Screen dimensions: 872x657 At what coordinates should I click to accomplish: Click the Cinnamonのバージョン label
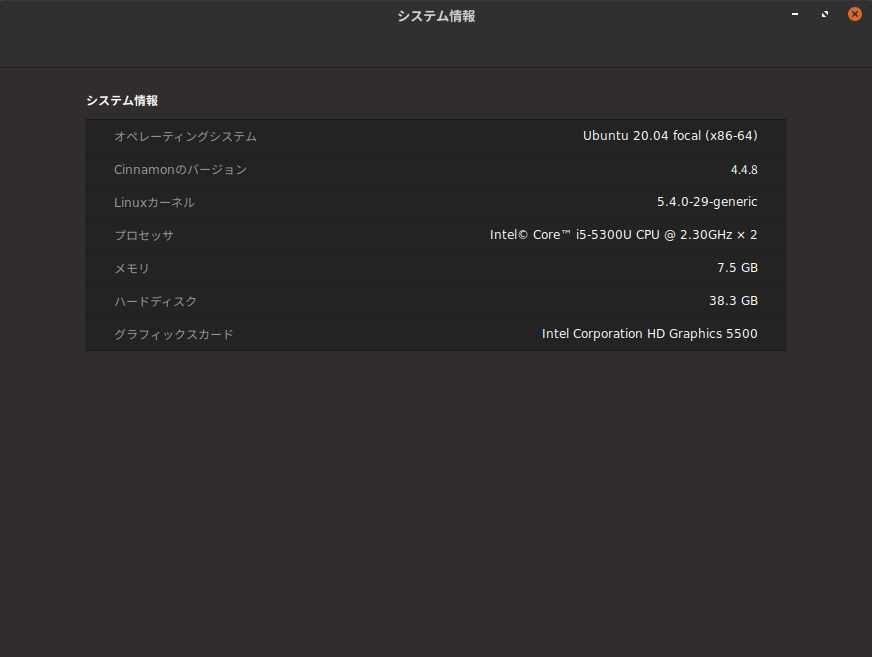(180, 170)
